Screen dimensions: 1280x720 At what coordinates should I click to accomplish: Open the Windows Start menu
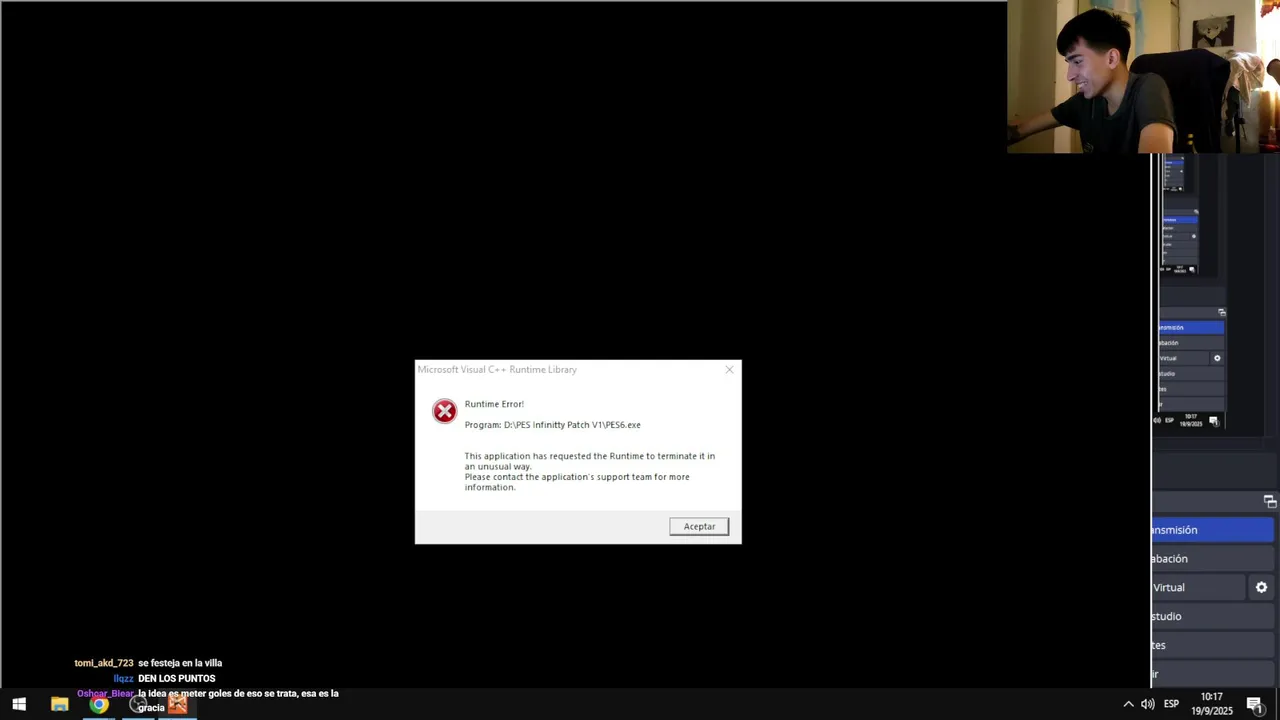[x=19, y=704]
